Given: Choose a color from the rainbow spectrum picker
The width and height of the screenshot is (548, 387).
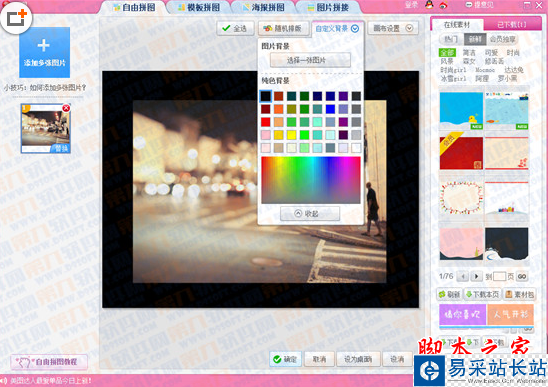Looking at the screenshot, I should [311, 180].
